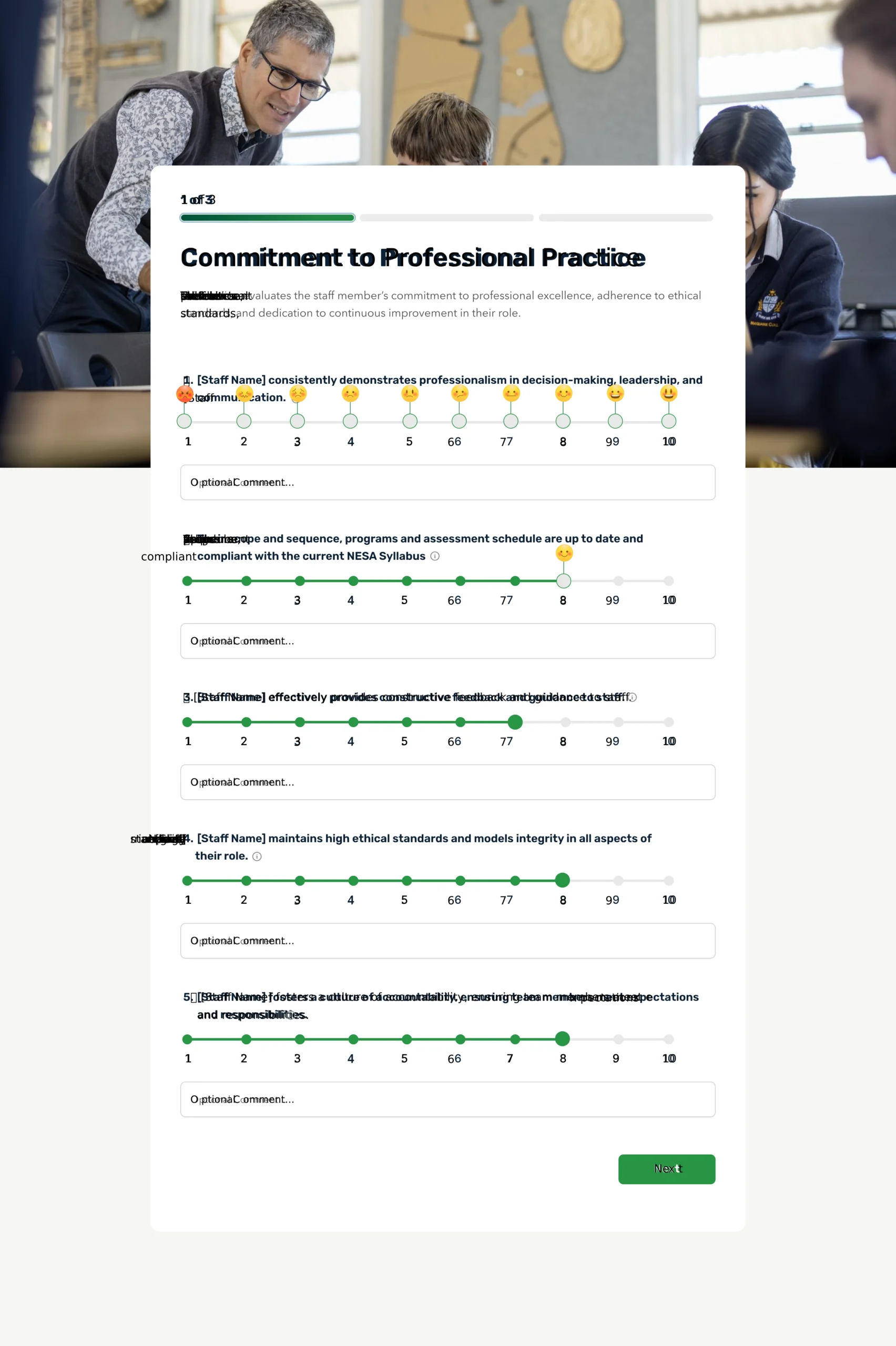Click the angry red emoji on question 1
The height and width of the screenshot is (1346, 896).
pos(185,394)
